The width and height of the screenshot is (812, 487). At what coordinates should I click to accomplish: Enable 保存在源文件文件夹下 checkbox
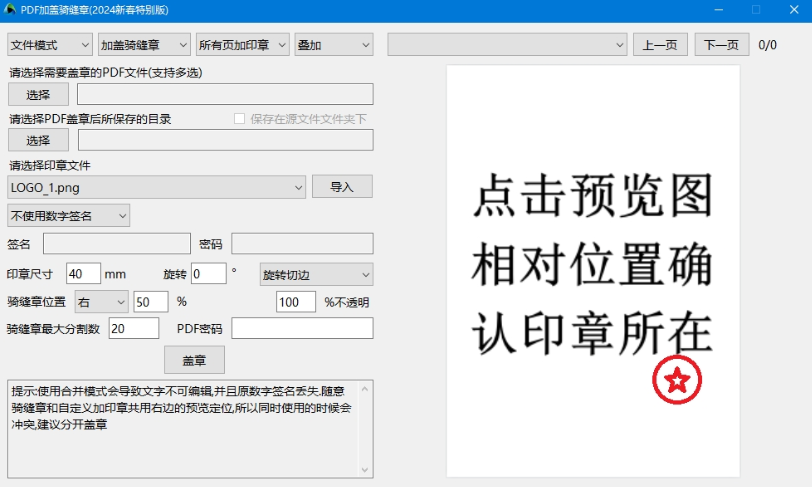click(239, 119)
